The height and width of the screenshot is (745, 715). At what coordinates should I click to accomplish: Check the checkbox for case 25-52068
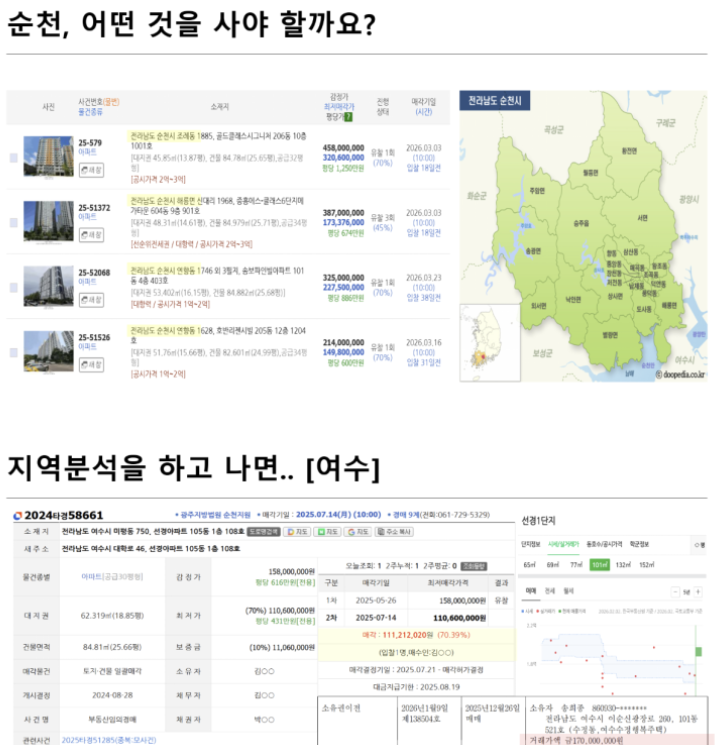pyautogui.click(x=13, y=287)
